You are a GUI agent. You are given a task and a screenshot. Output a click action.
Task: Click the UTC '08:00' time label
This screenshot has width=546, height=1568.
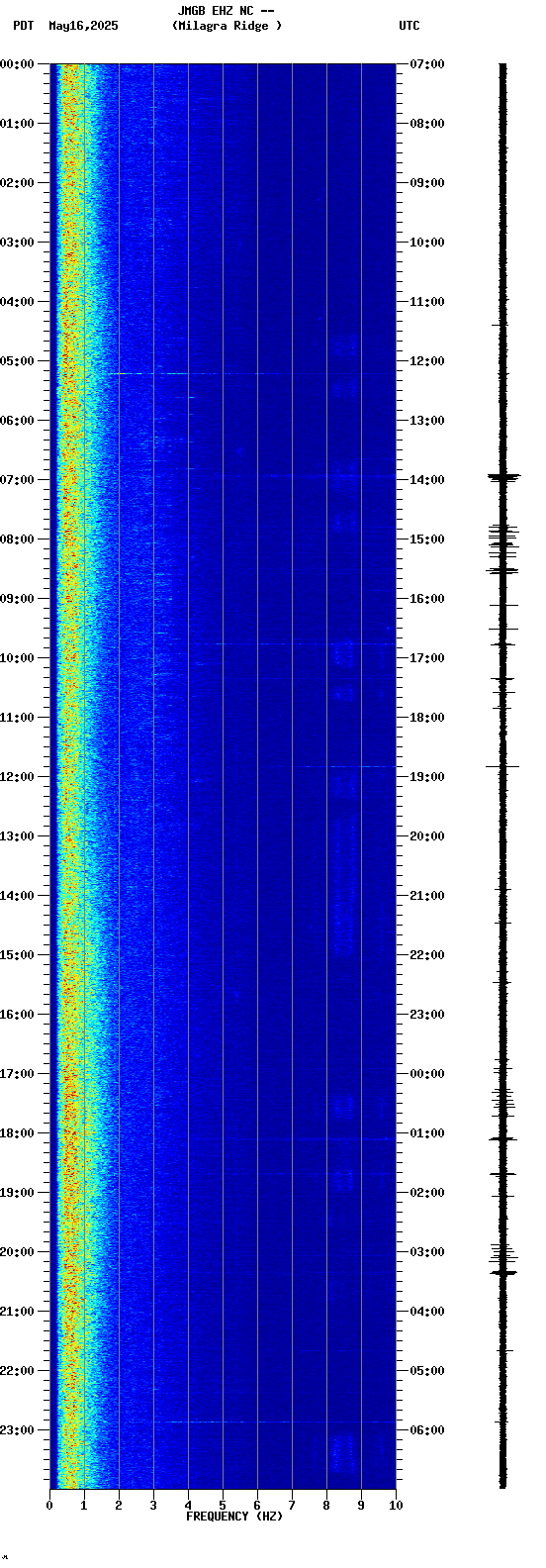(x=427, y=124)
